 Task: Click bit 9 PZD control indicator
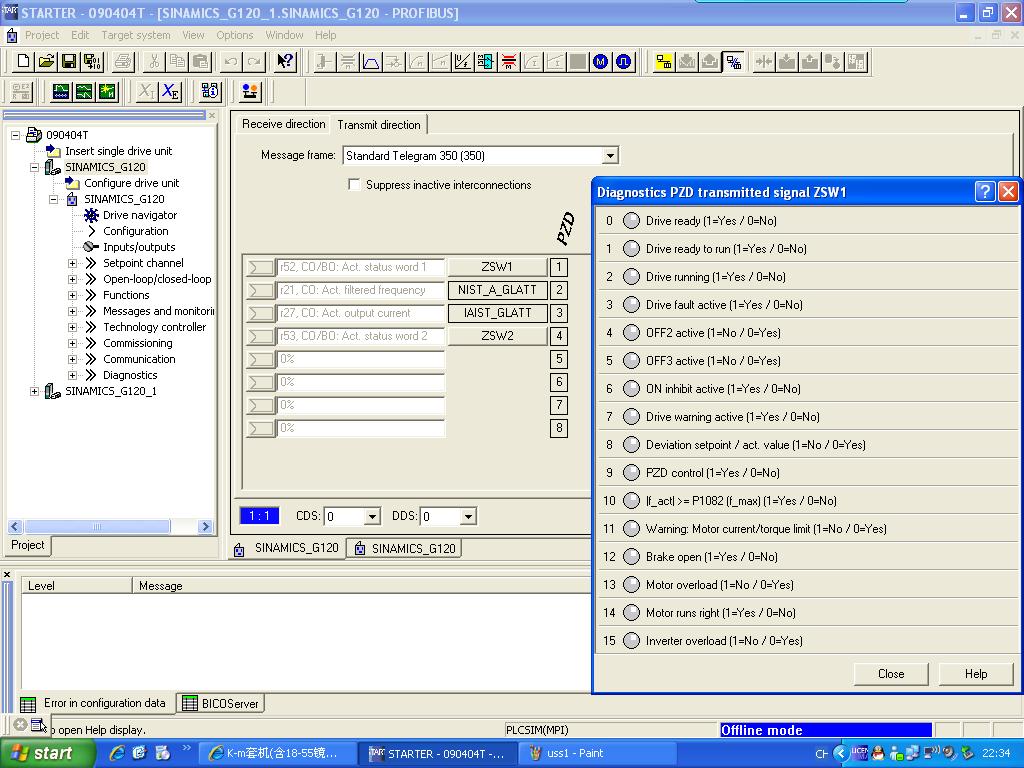click(631, 473)
